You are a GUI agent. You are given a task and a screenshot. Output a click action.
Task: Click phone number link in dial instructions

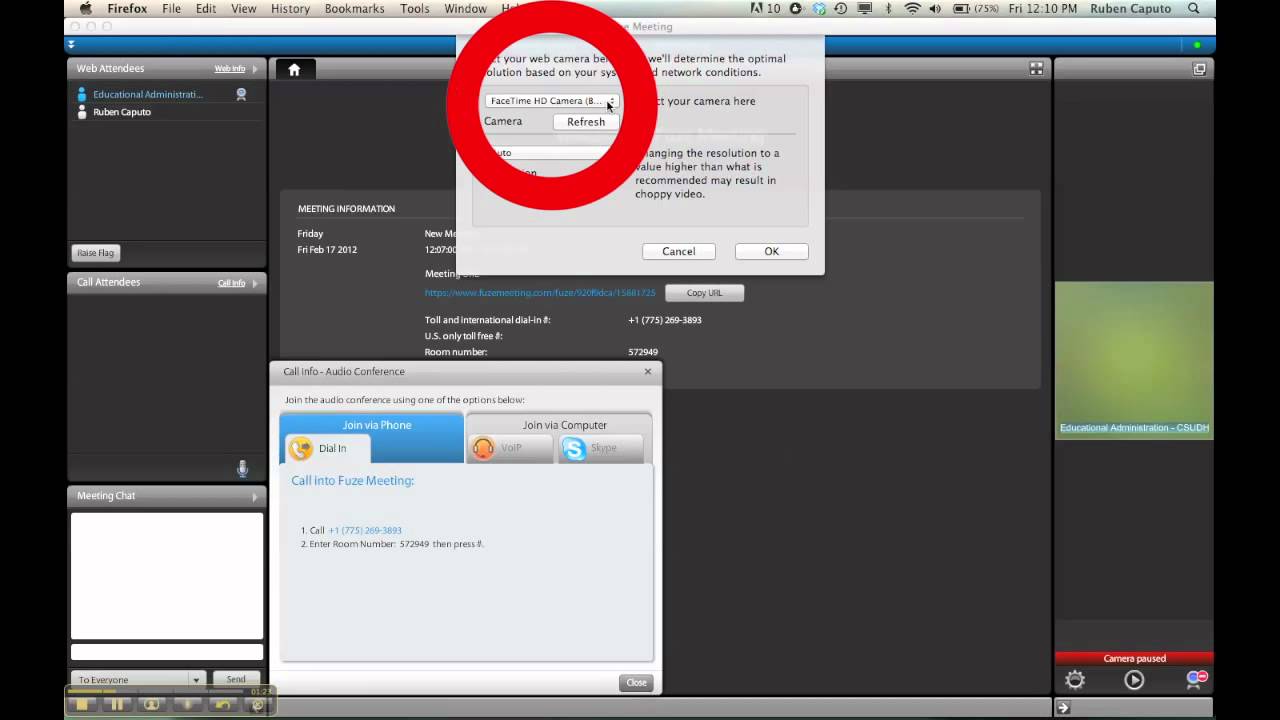tap(365, 530)
